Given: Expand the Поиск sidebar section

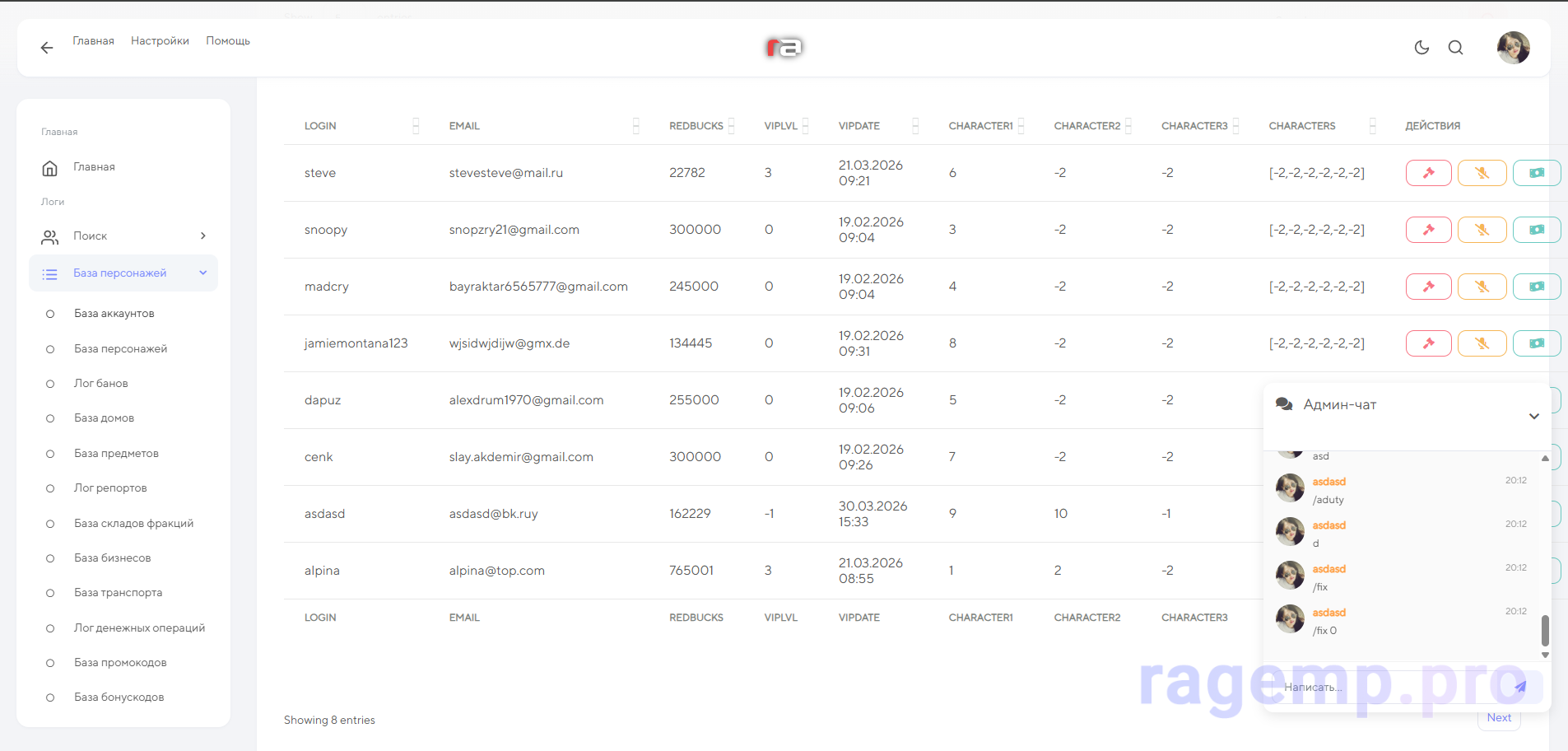Looking at the screenshot, I should (x=123, y=236).
